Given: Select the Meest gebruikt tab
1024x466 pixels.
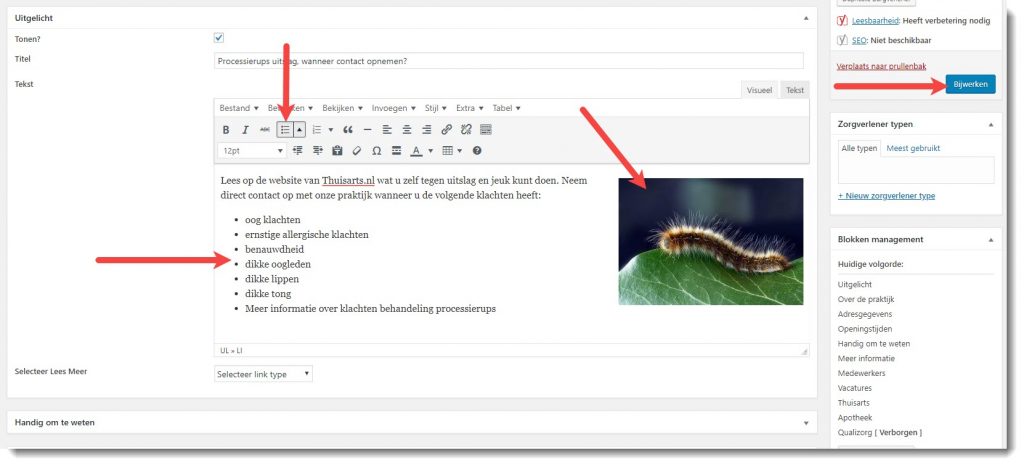Looking at the screenshot, I should (x=913, y=148).
